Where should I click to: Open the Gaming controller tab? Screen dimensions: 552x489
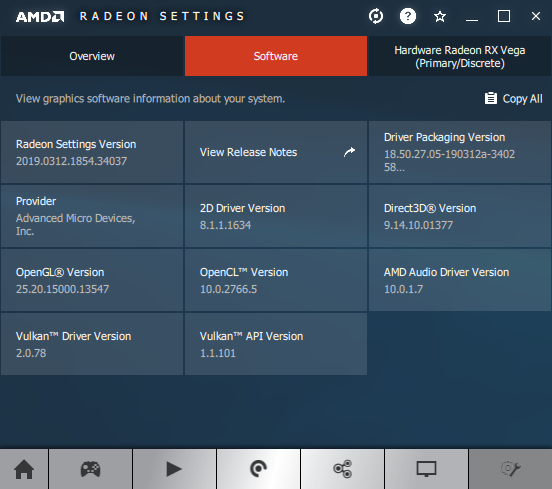click(x=90, y=469)
